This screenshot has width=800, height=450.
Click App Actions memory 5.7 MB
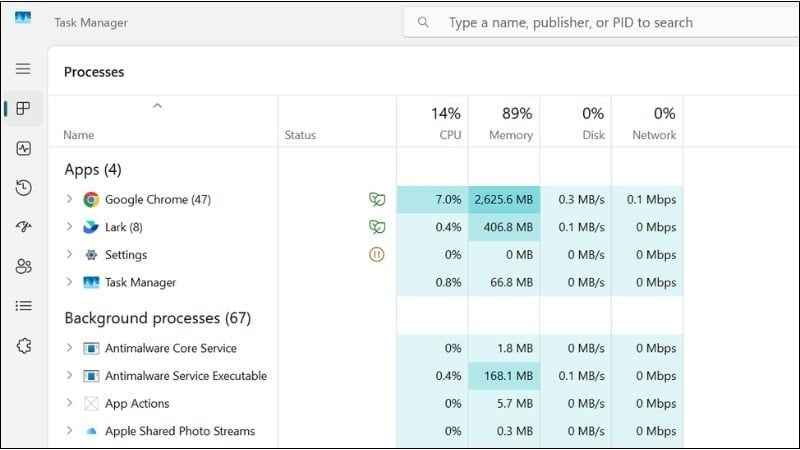click(x=515, y=404)
